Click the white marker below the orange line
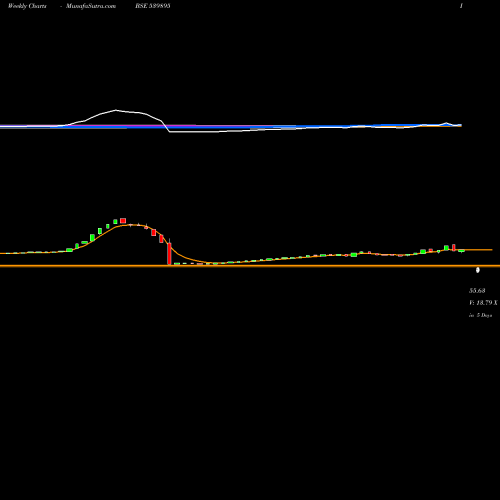Image resolution: width=500 pixels, height=500 pixels. [x=478, y=270]
